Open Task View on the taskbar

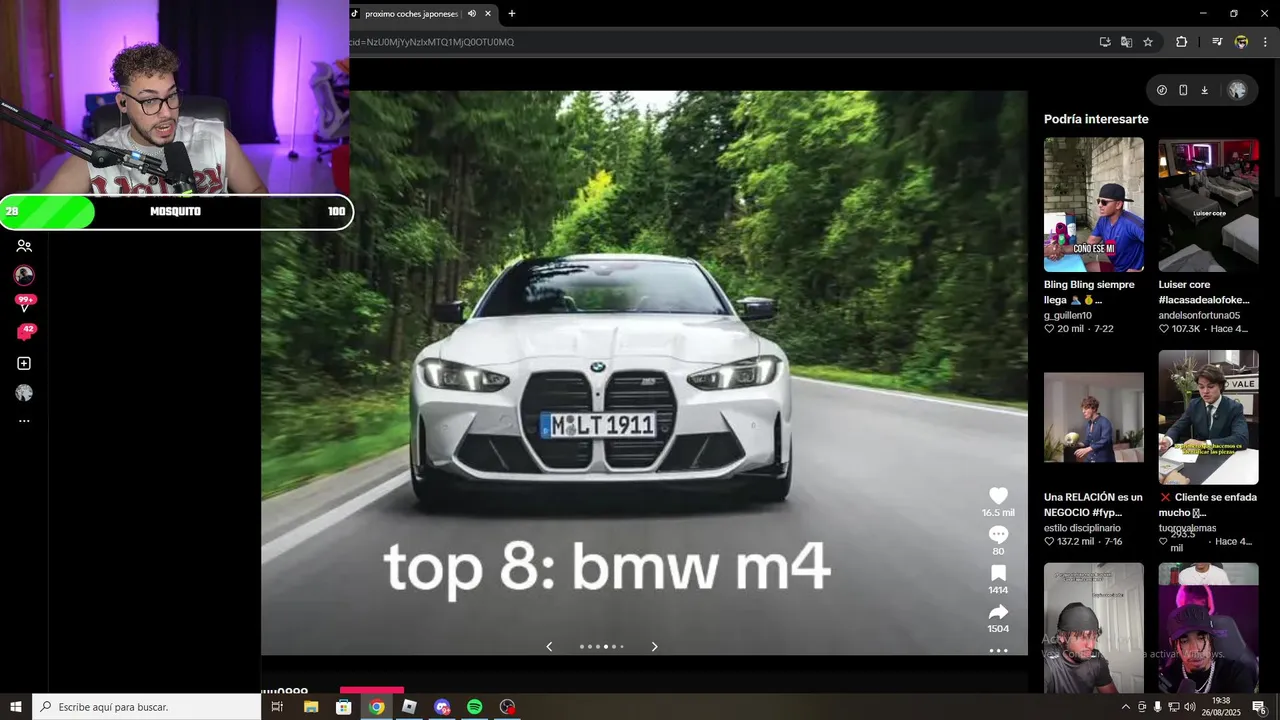278,707
